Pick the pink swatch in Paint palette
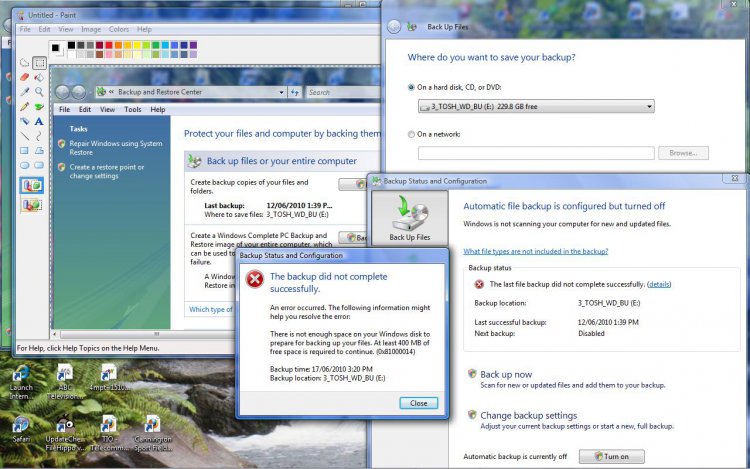 coord(109,55)
